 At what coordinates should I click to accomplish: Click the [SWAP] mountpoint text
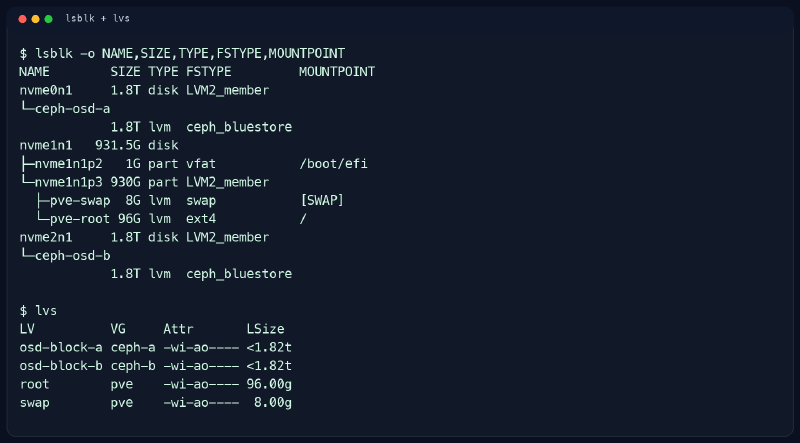[322, 201]
